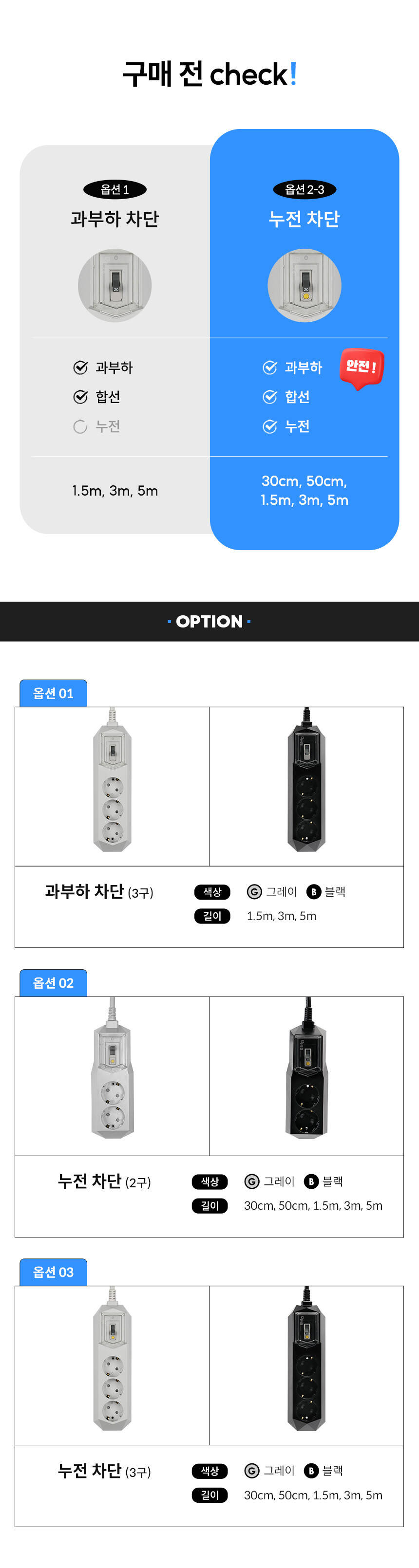Click the overload breaker image under 과부하 차단
Screen dimensions: 419x1568
coord(114,285)
